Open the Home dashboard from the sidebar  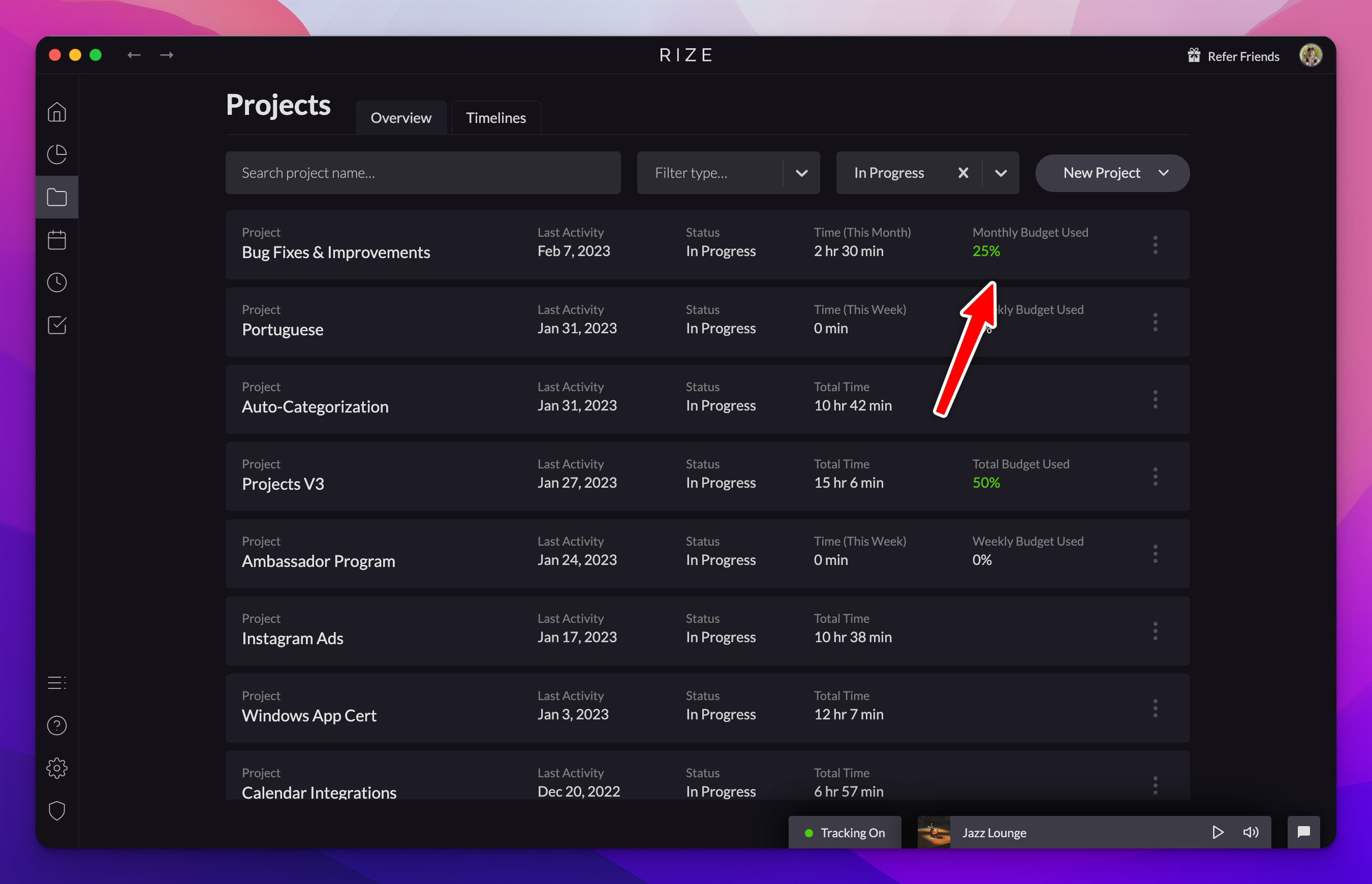click(57, 112)
